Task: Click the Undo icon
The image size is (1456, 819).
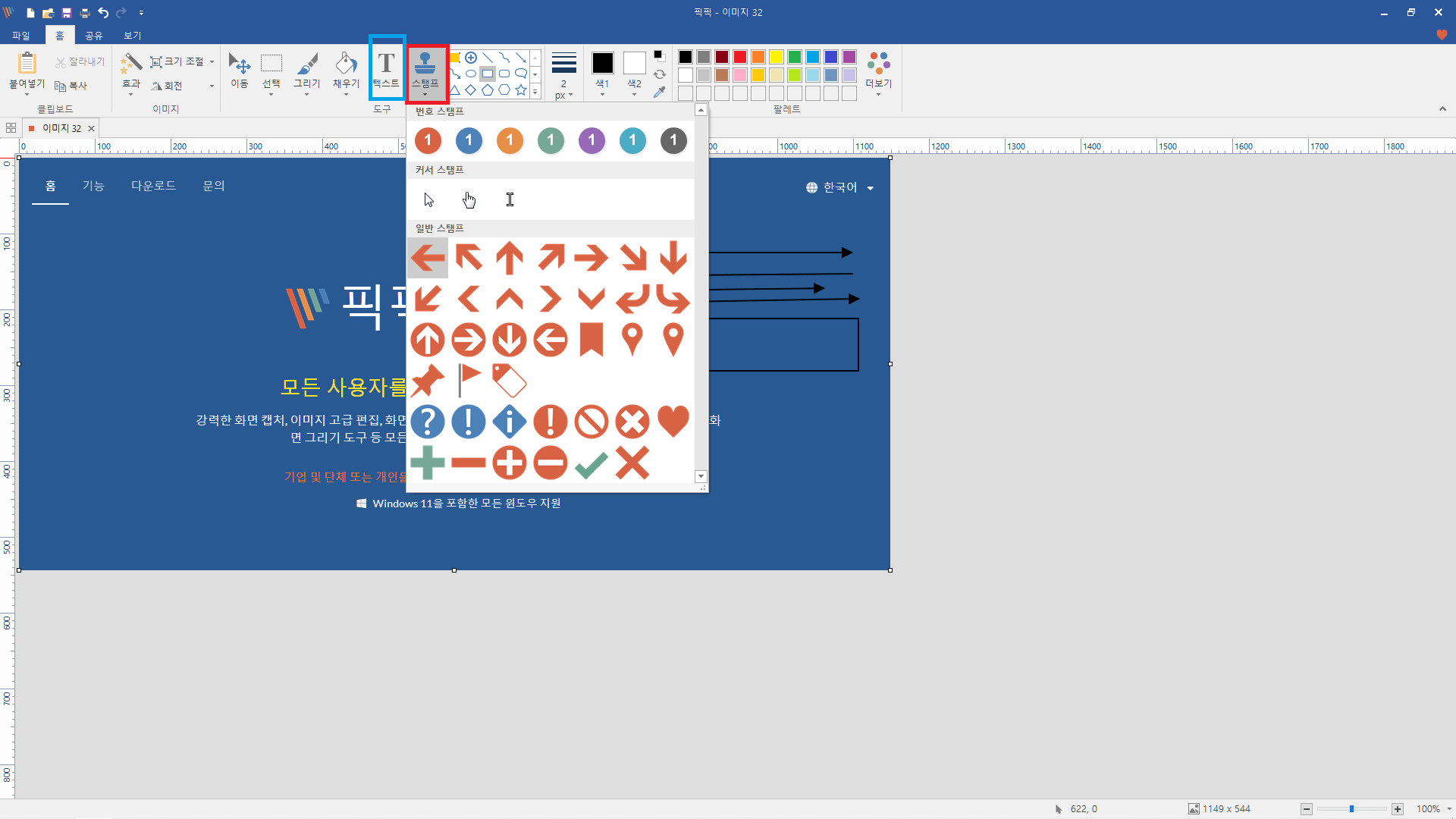Action: (103, 13)
